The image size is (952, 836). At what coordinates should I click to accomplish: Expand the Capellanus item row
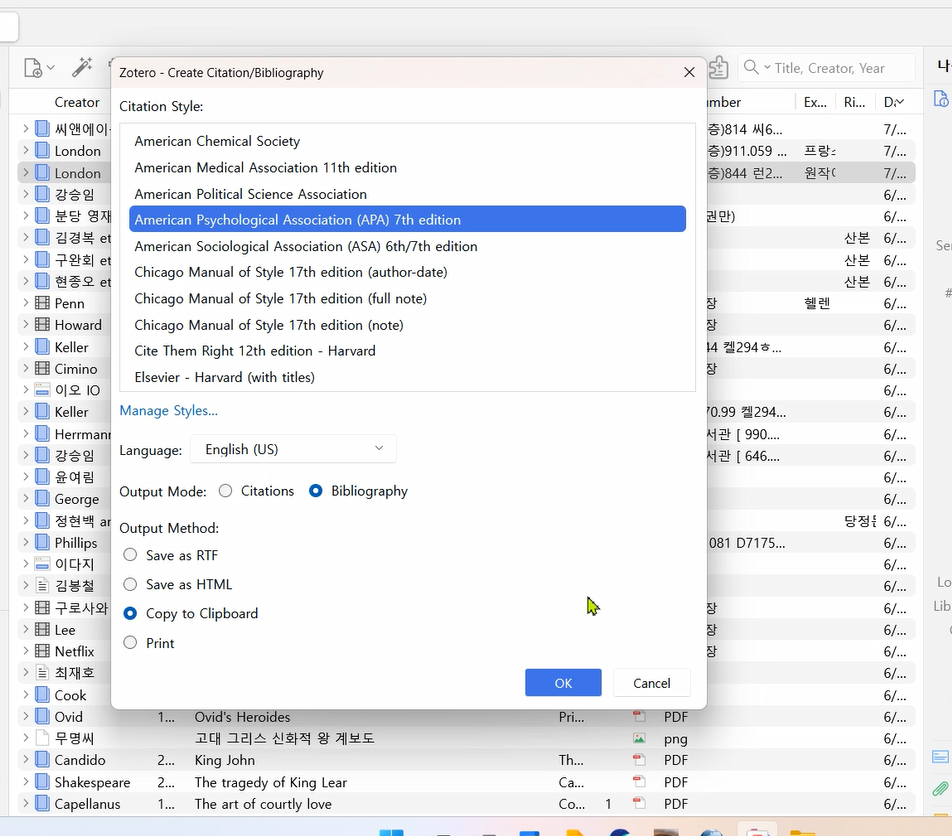tap(26, 804)
